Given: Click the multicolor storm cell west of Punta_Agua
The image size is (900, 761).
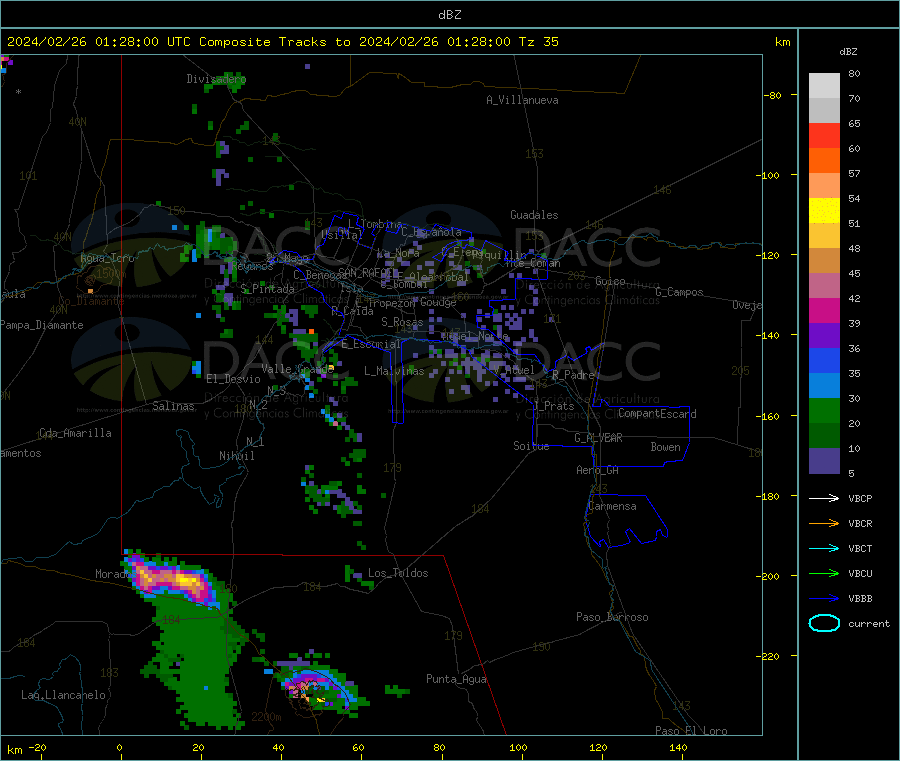Looking at the screenshot, I should pyautogui.click(x=317, y=687).
